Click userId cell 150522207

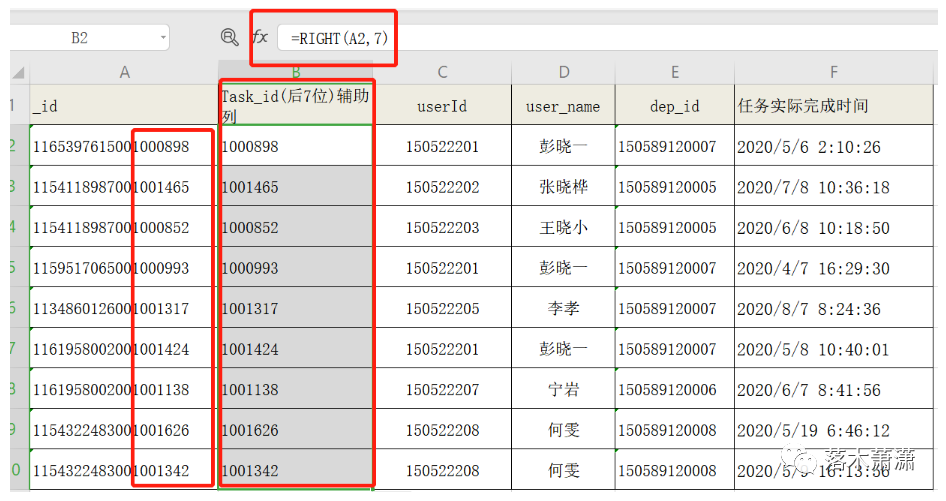(x=442, y=389)
